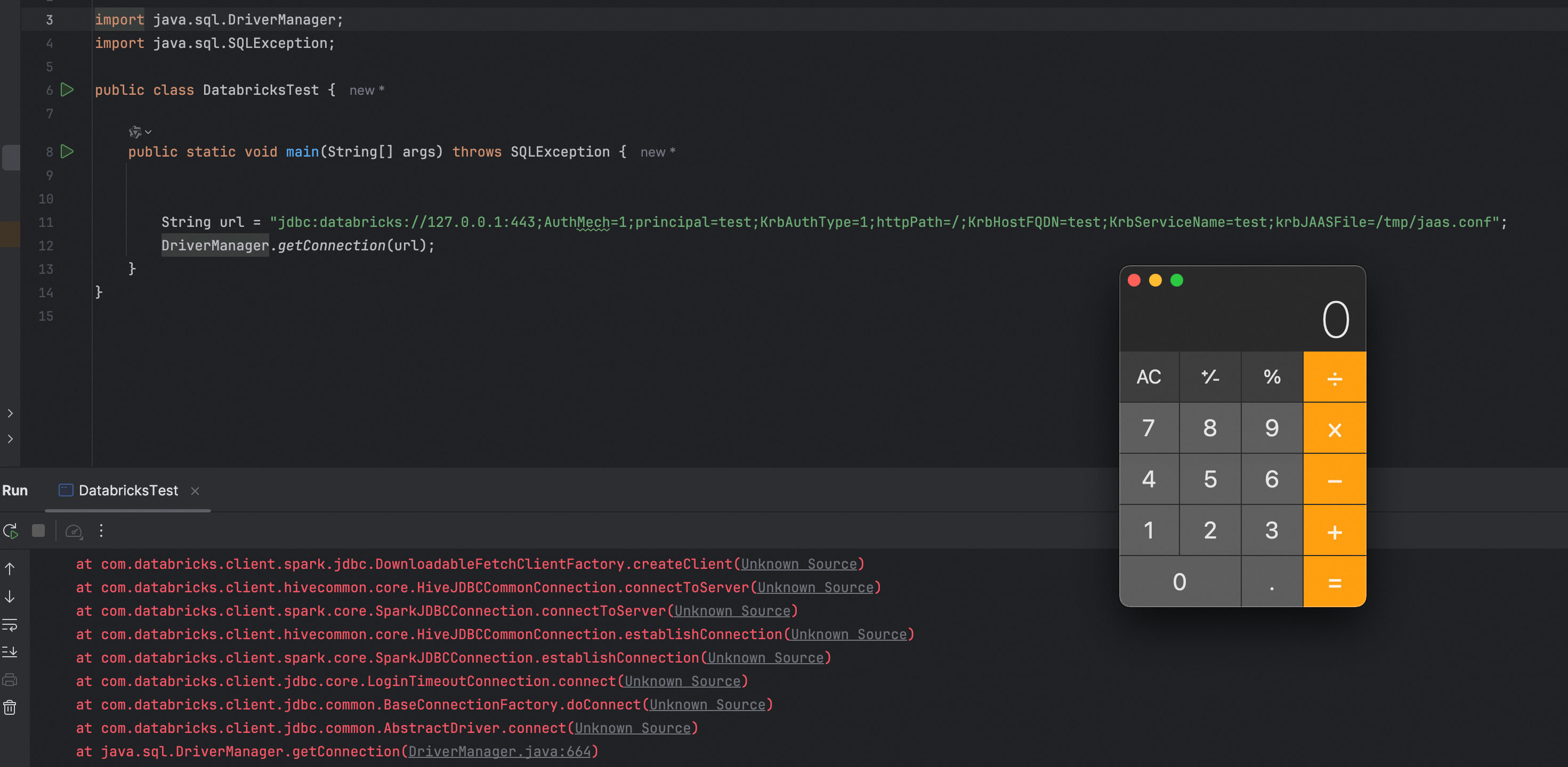Click the percent key in Calculator
The image size is (1568, 767).
[x=1272, y=377]
